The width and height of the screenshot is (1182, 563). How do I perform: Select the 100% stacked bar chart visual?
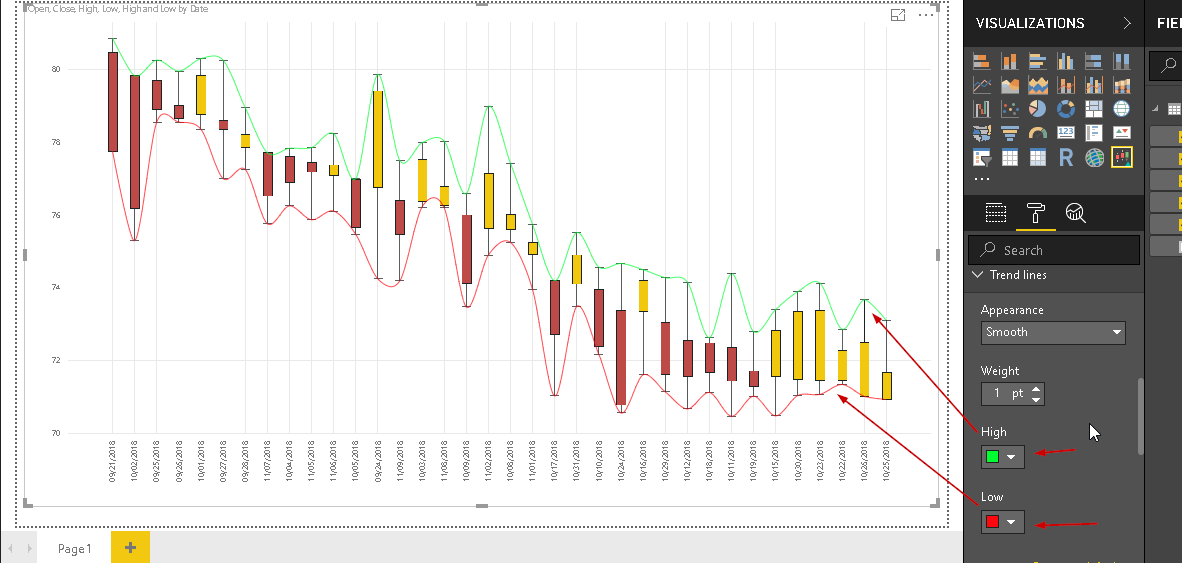[x=1094, y=61]
